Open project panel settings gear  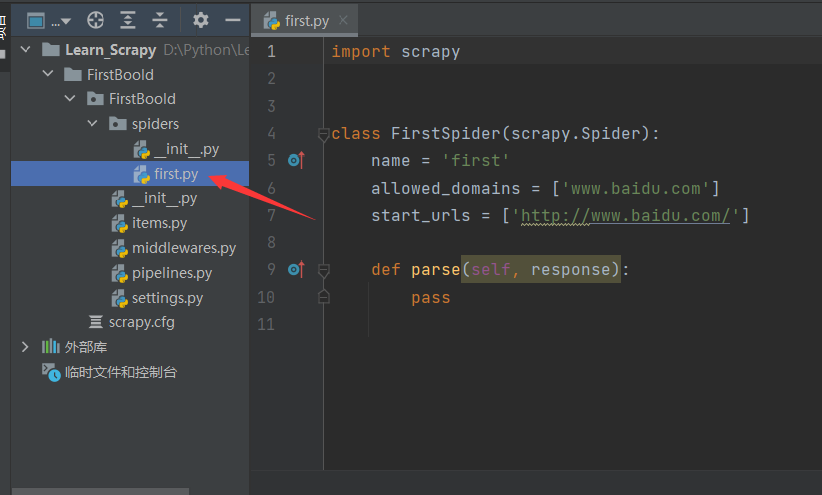(200, 20)
